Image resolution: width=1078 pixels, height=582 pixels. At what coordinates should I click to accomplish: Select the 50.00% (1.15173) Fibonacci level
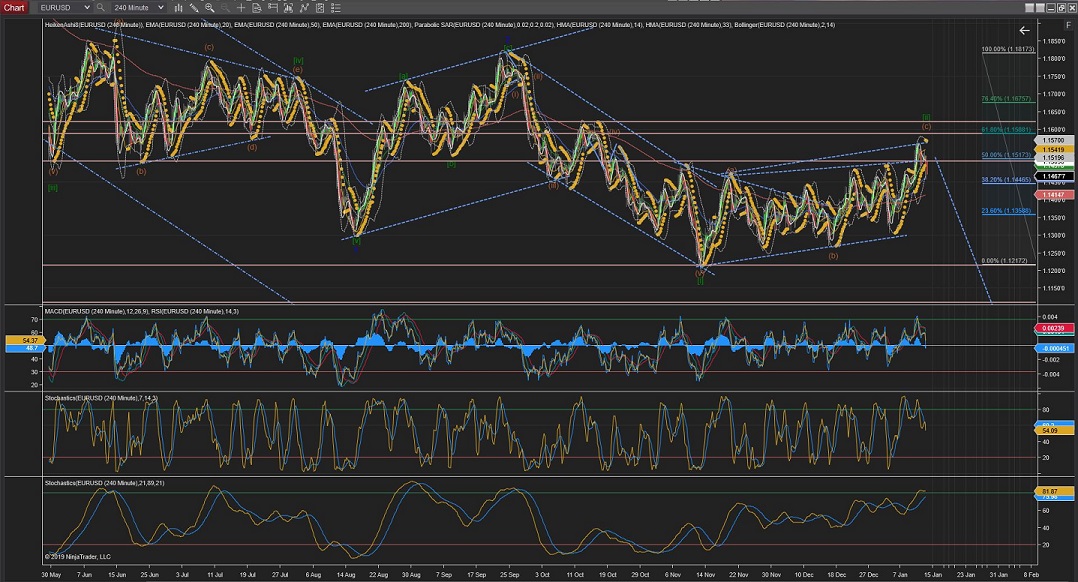(1006, 155)
